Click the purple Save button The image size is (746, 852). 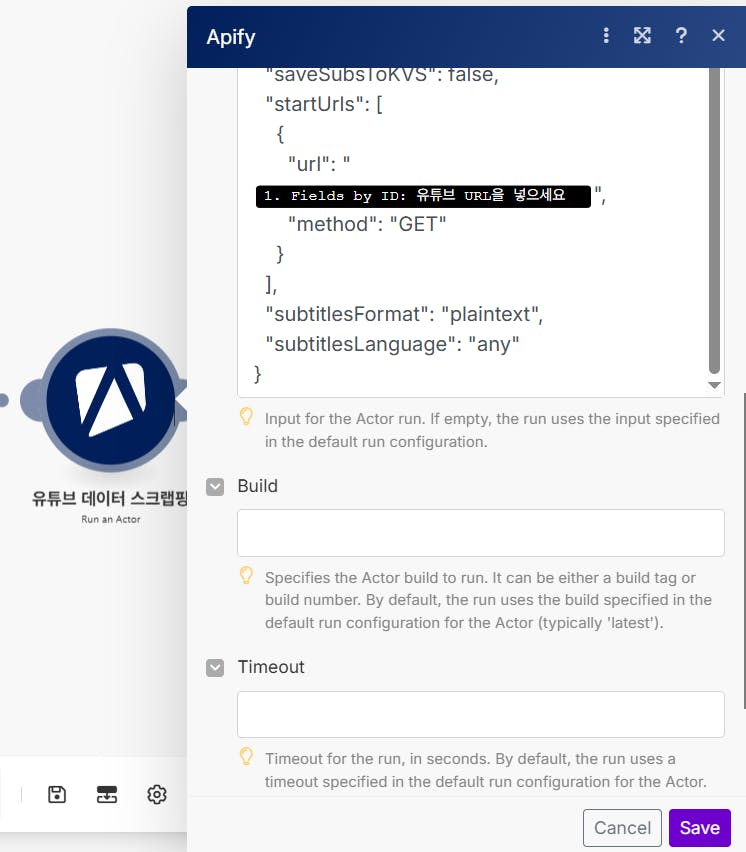(700, 828)
